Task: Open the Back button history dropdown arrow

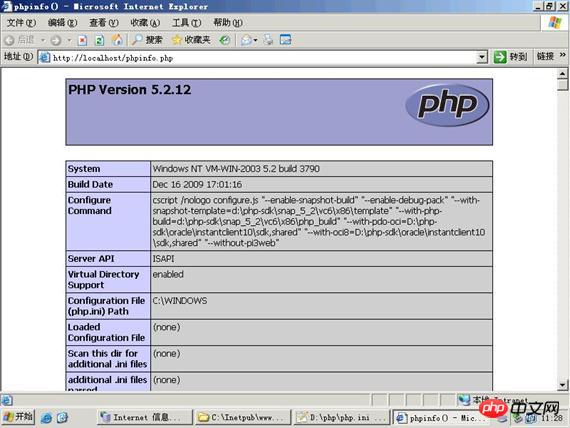Action: [x=43, y=40]
